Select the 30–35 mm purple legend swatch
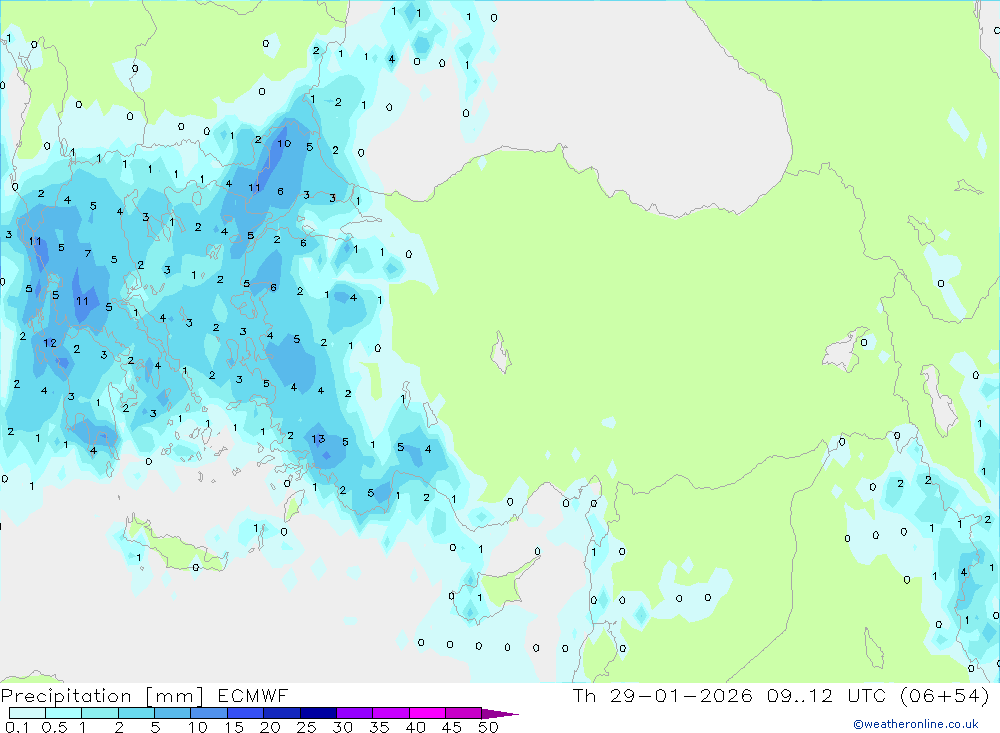The width and height of the screenshot is (1000, 733). click(355, 713)
